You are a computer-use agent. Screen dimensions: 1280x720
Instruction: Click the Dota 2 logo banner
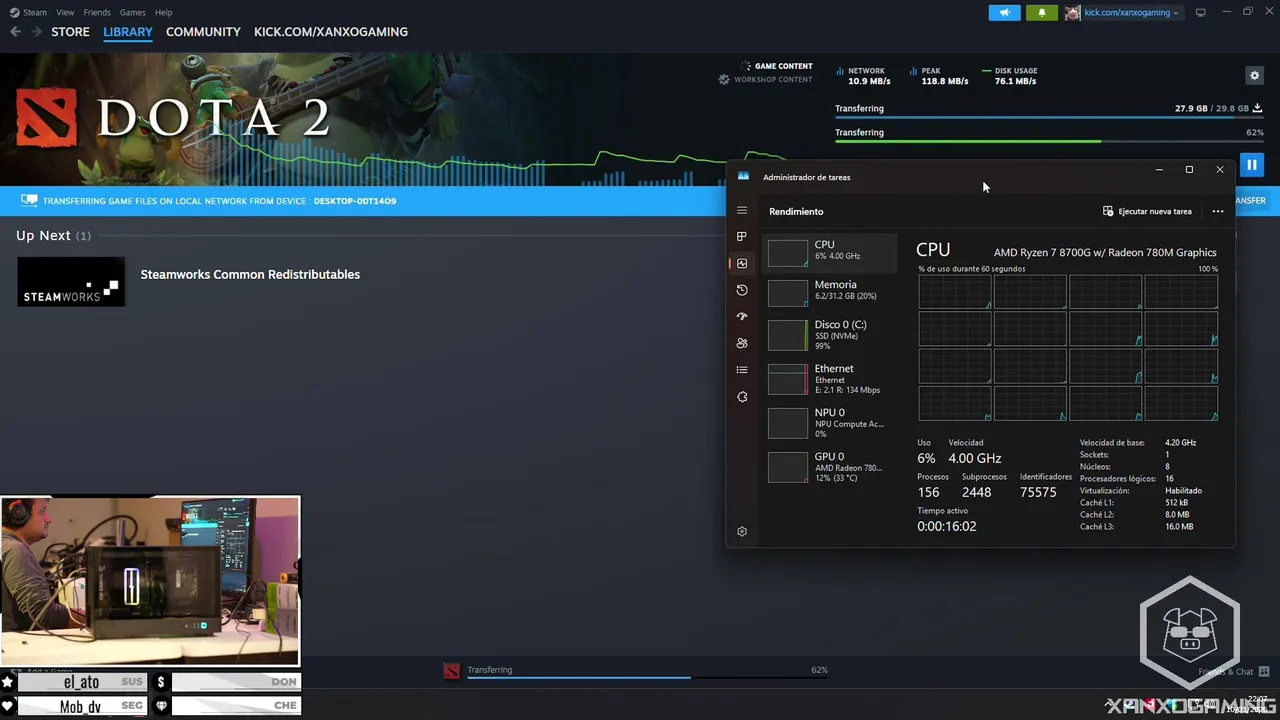172,118
